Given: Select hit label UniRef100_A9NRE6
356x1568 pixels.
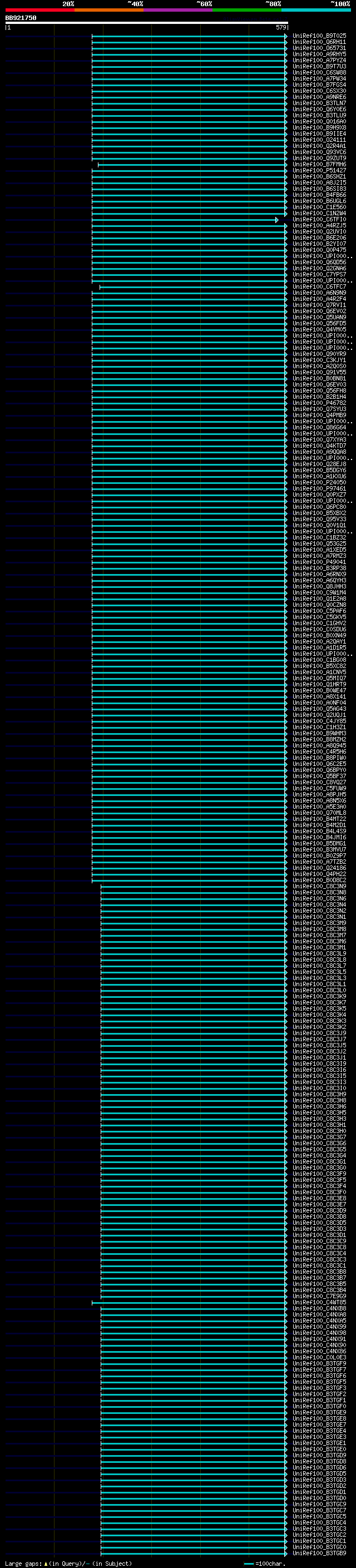Looking at the screenshot, I should point(319,97).
